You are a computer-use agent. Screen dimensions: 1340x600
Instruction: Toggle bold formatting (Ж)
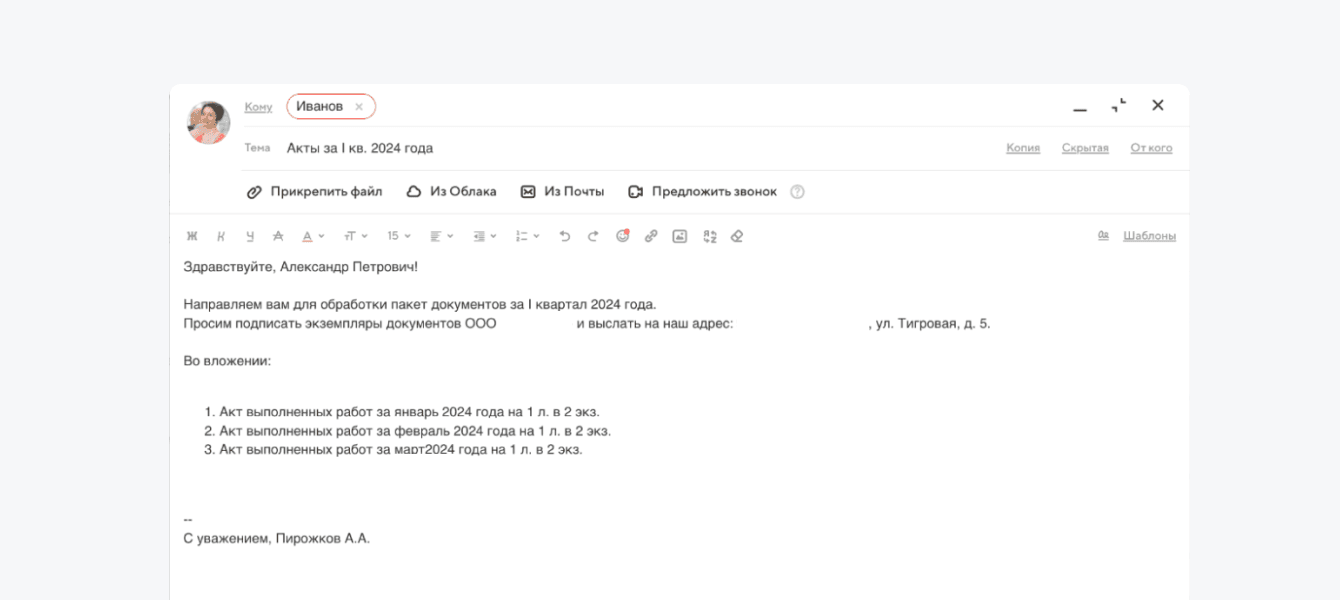(192, 236)
